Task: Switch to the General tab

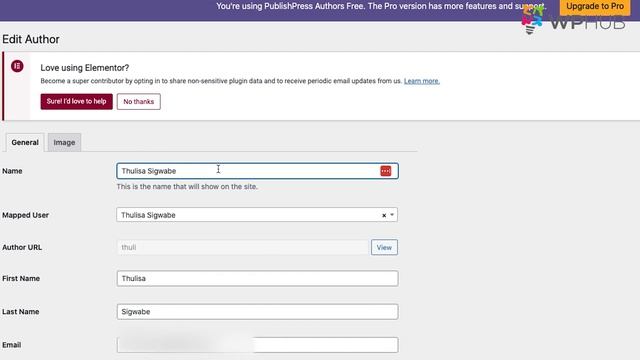Action: pos(25,142)
